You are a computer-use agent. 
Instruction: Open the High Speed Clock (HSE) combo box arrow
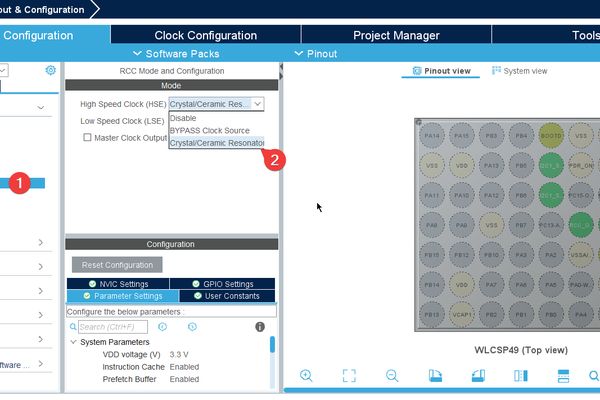pyautogui.click(x=258, y=104)
